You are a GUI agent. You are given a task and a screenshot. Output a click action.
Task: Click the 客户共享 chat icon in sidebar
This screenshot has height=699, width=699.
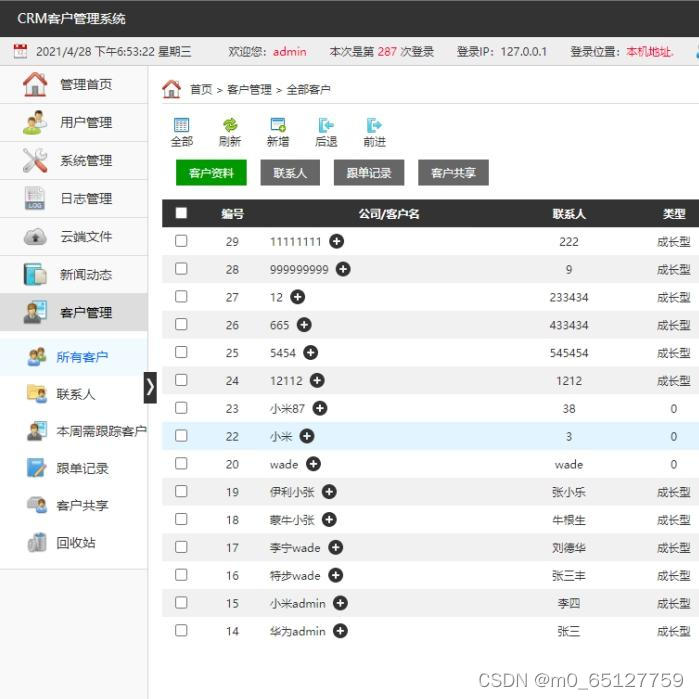click(37, 505)
